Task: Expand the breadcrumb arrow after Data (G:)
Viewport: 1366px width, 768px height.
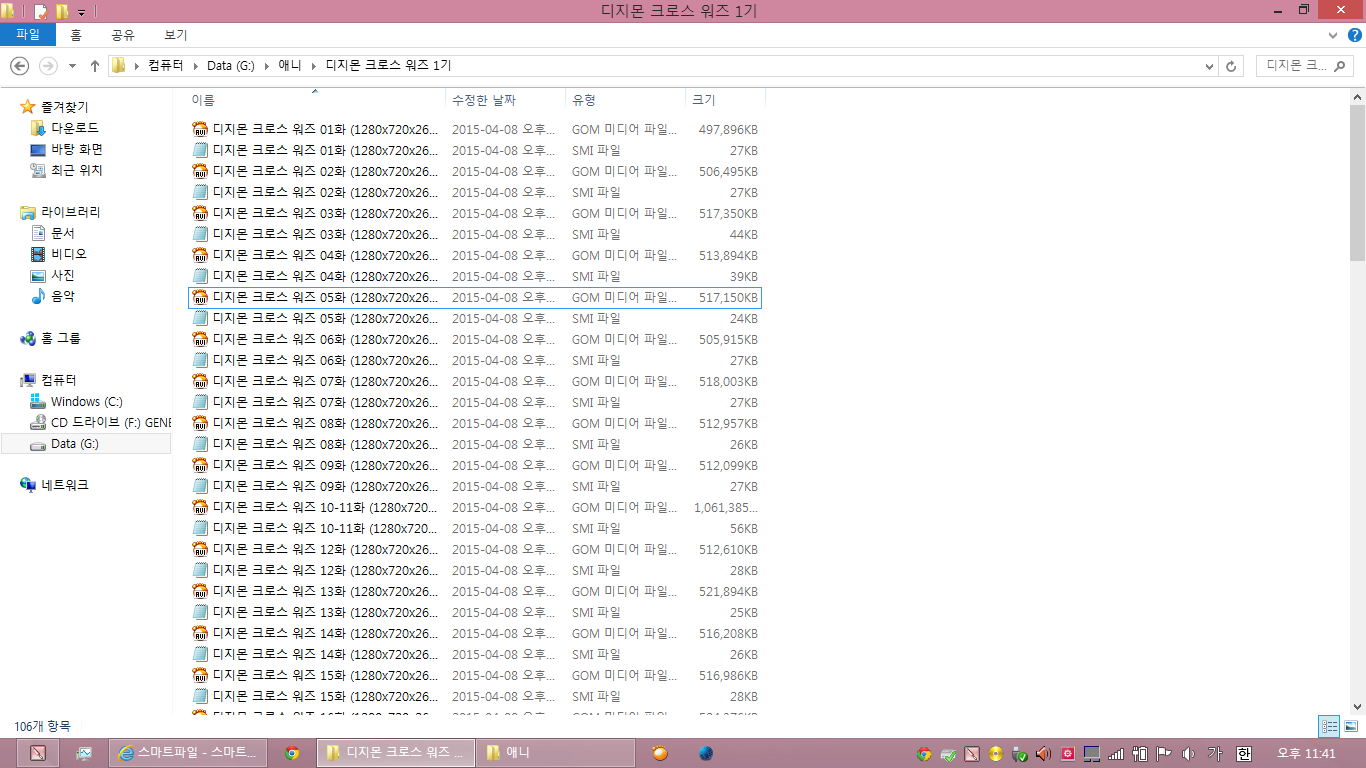Action: pyautogui.click(x=267, y=66)
